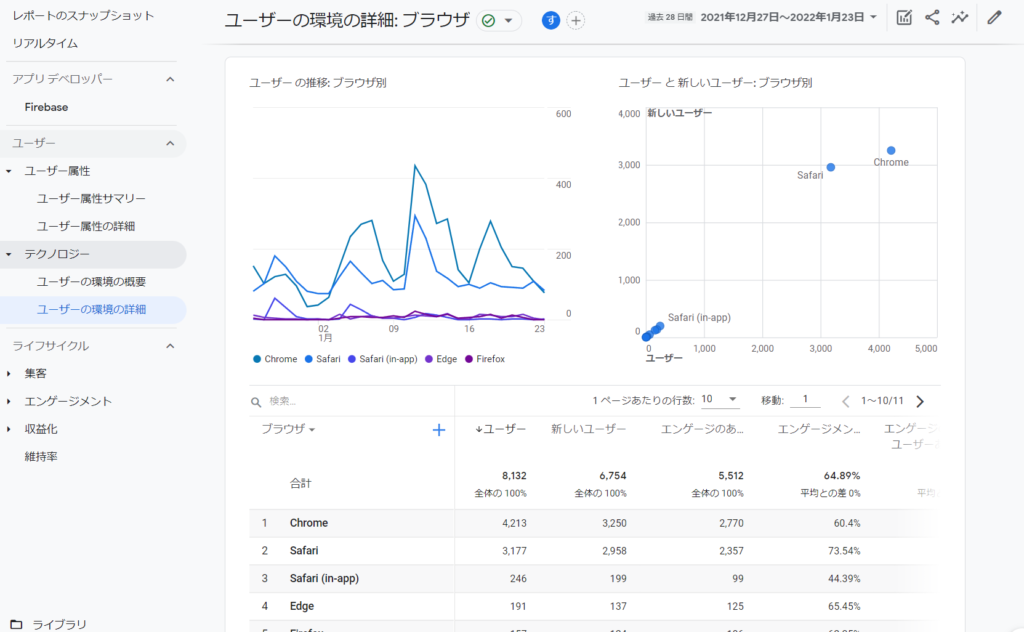This screenshot has width=1024, height=632.
Task: Sort table by 新しいユーザー column
Action: (x=588, y=429)
